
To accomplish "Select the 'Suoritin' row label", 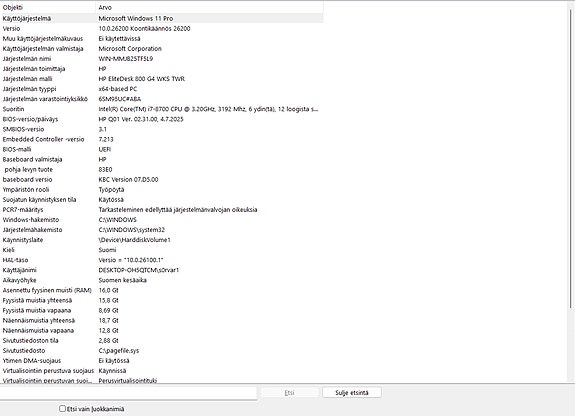I will point(13,109).
